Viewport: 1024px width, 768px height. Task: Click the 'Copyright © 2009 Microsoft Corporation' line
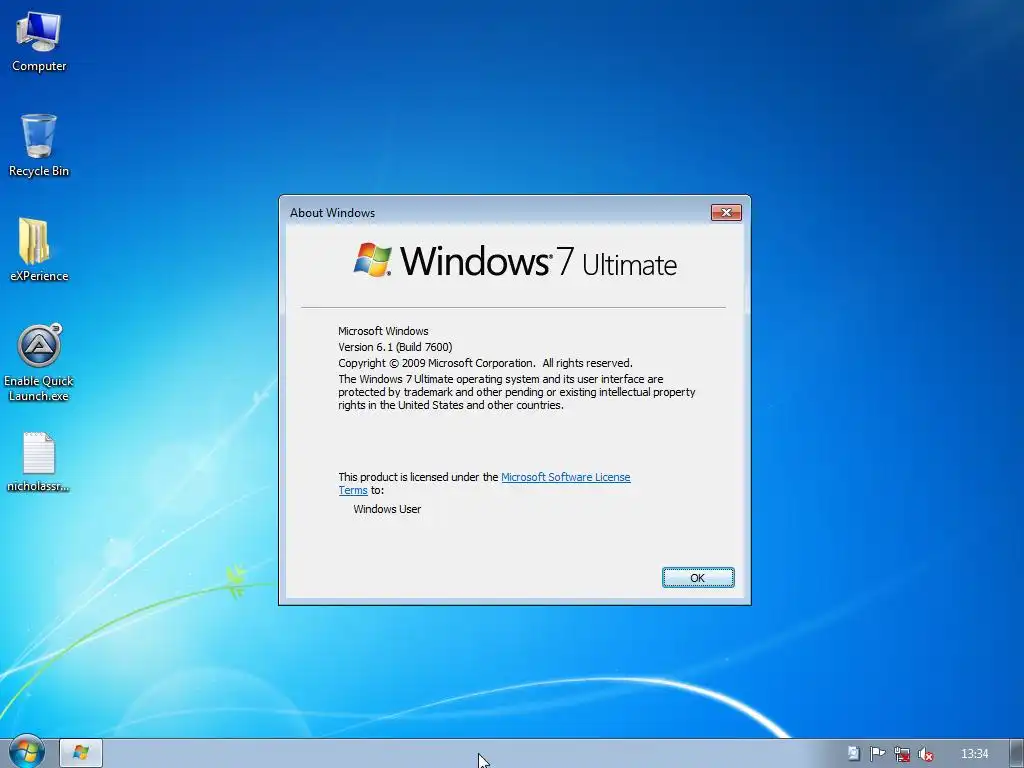(485, 363)
